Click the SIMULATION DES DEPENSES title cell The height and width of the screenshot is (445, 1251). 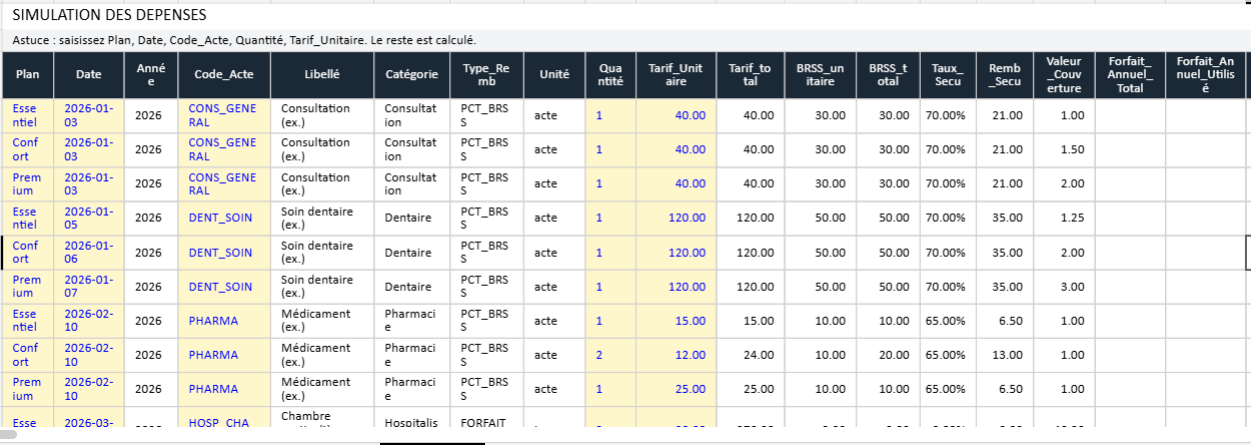[x=110, y=15]
